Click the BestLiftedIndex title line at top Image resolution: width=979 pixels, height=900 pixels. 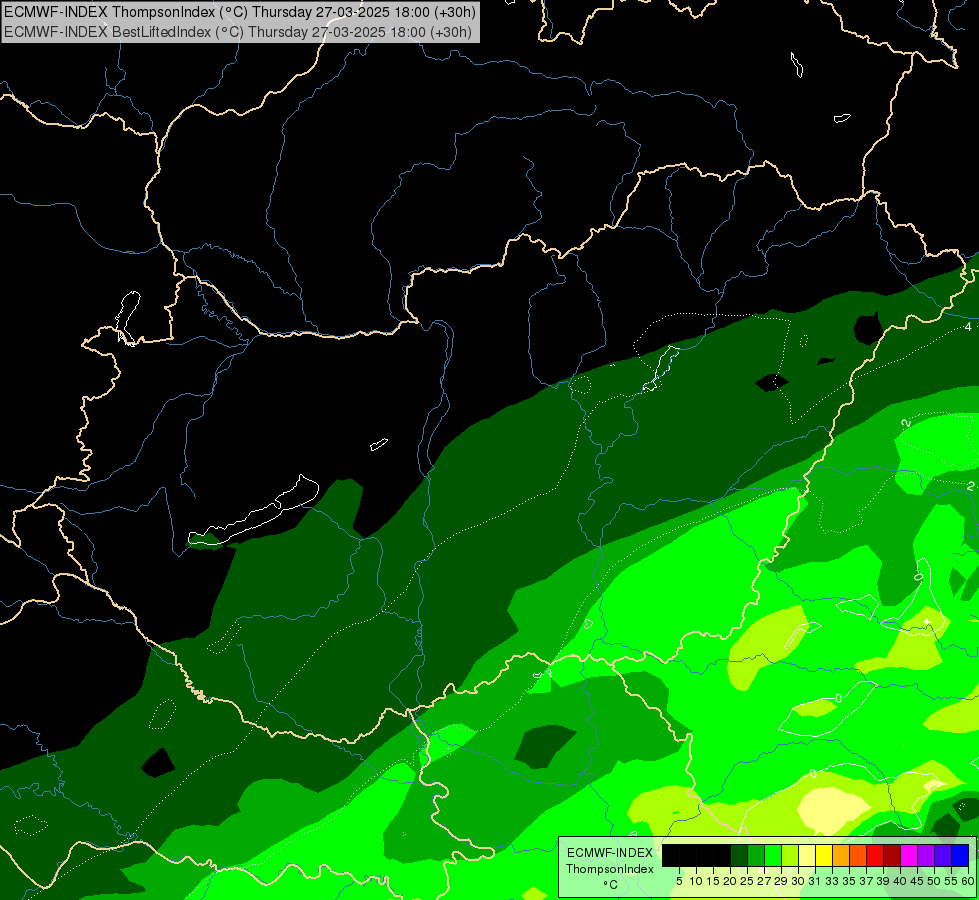[238, 32]
